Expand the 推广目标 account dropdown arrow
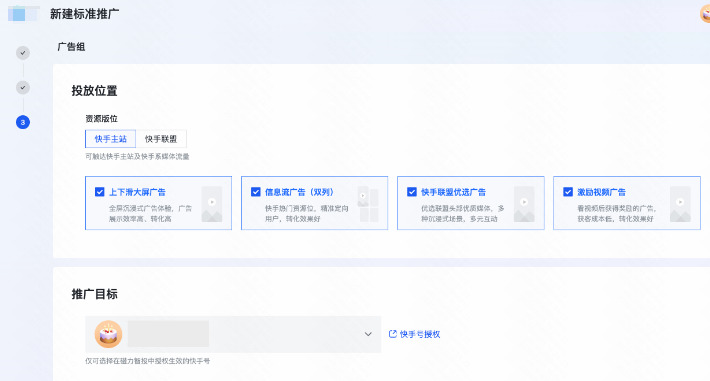Viewport: 710px width, 381px height. pos(368,334)
